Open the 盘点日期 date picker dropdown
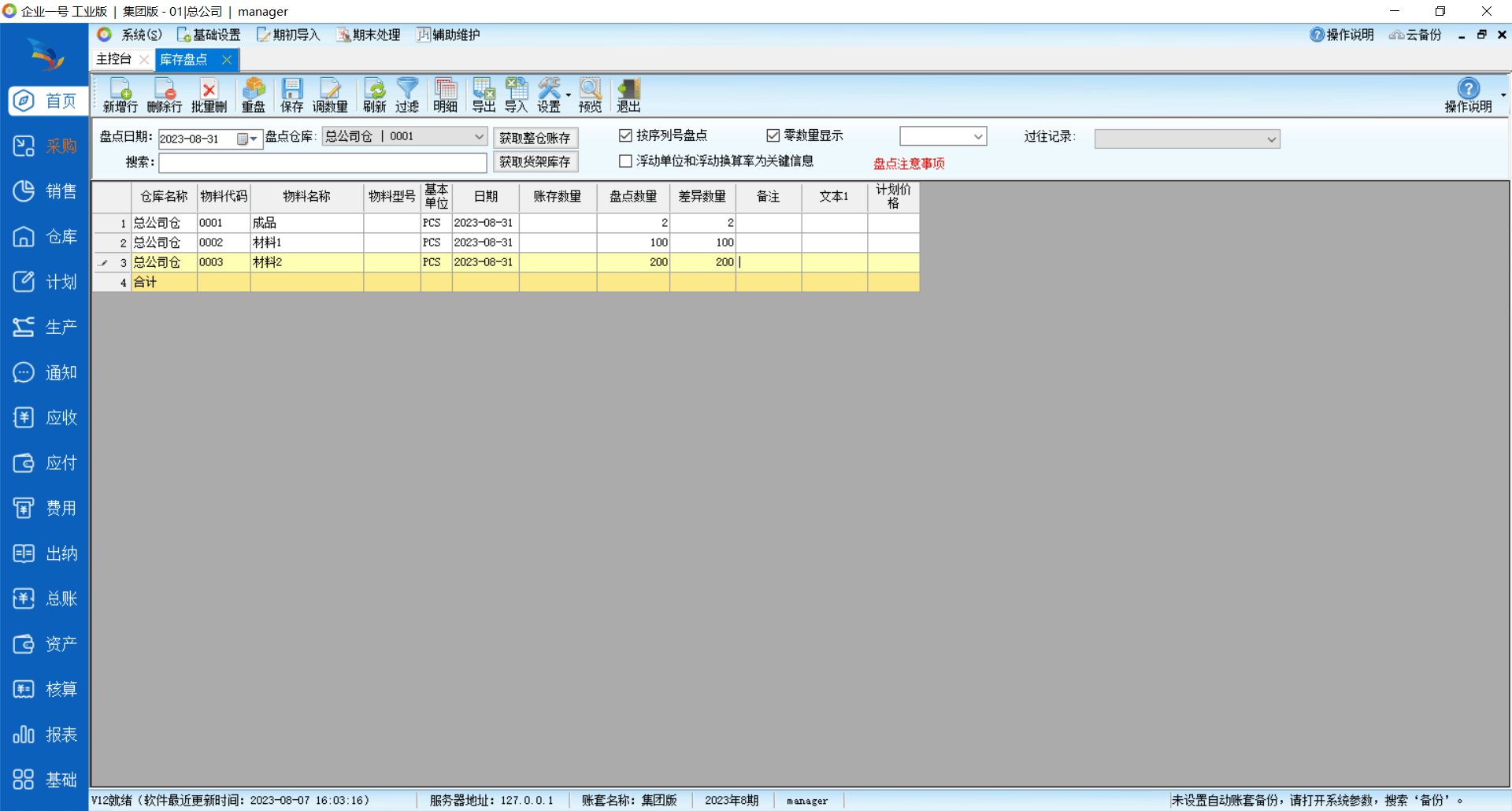The width and height of the screenshot is (1512, 811). 253,139
